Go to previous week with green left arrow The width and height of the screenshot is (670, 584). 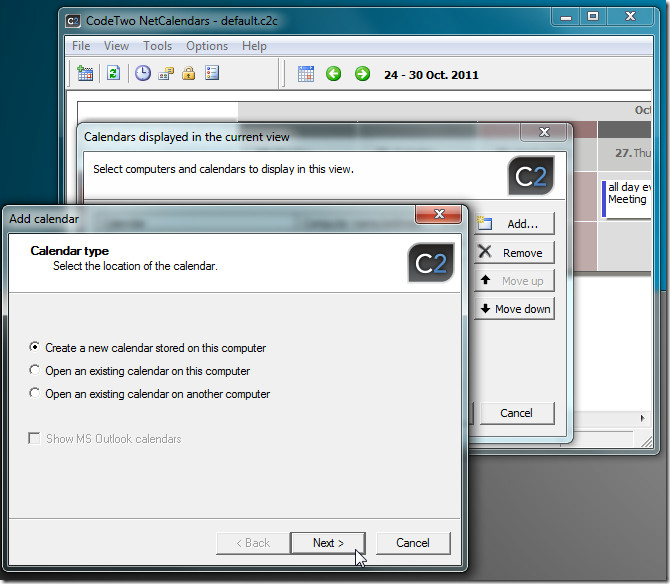click(333, 74)
